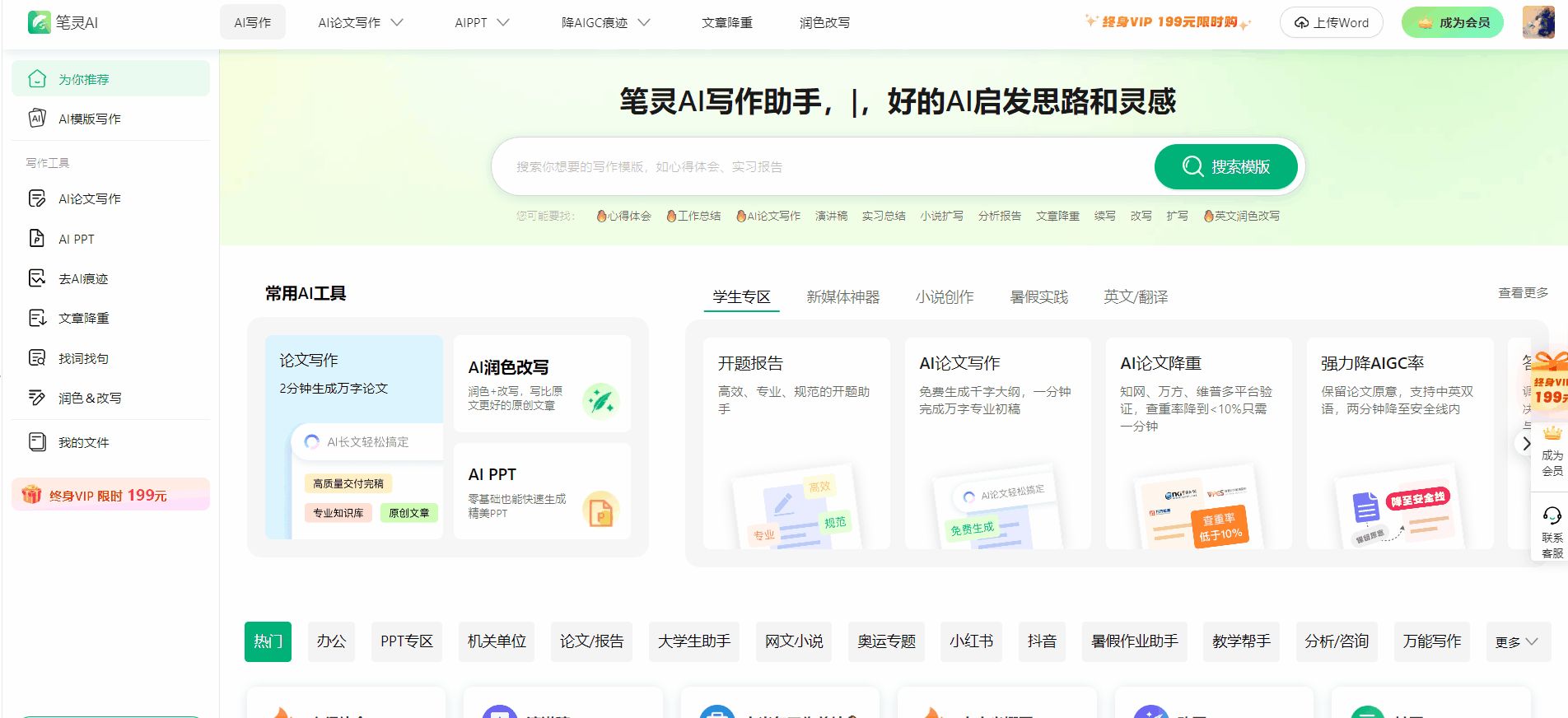The width and height of the screenshot is (1568, 718).
Task: Click the 演讲稿 suggestion link
Action: point(831,216)
